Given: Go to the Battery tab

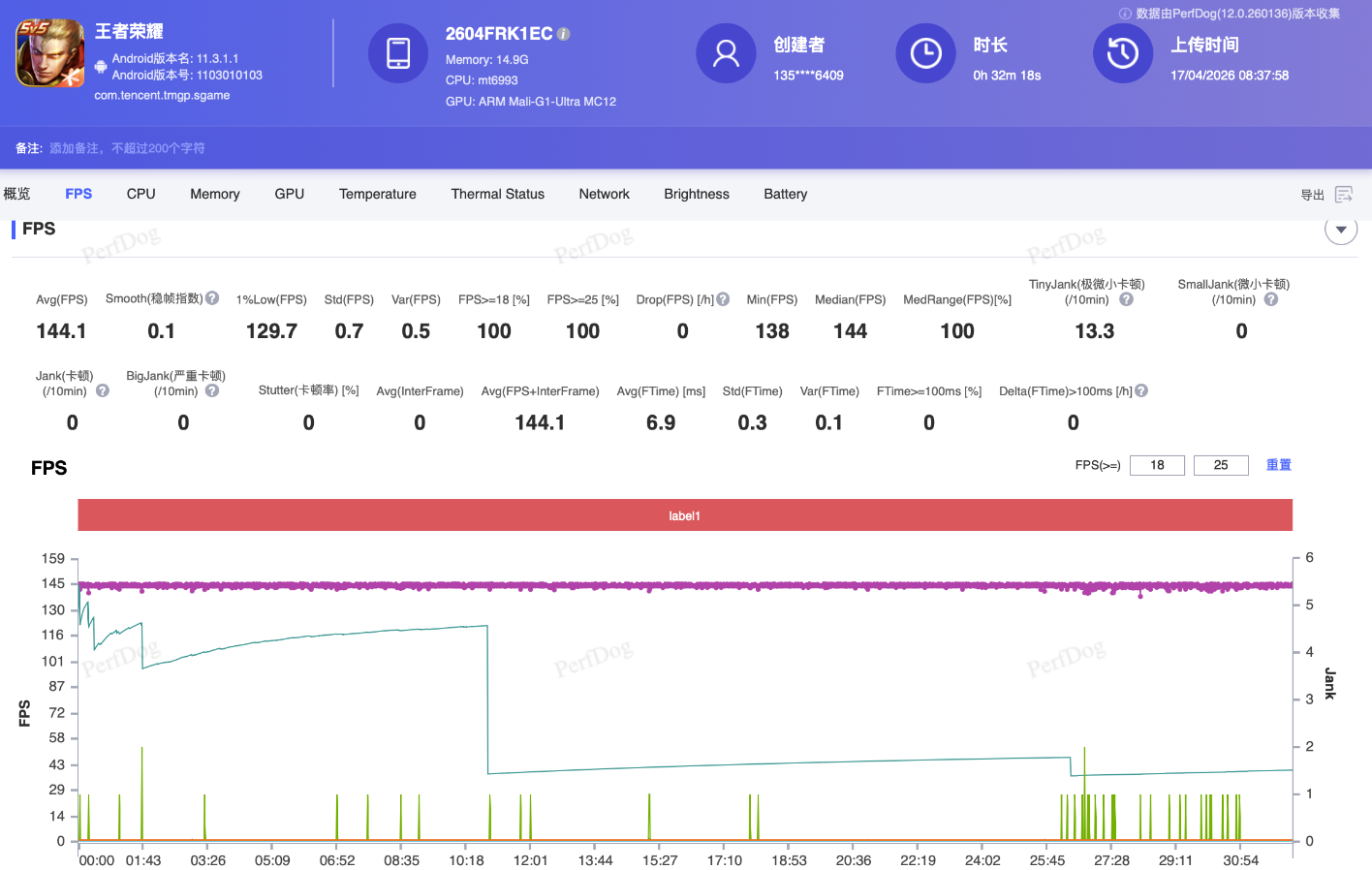Looking at the screenshot, I should pyautogui.click(x=785, y=194).
